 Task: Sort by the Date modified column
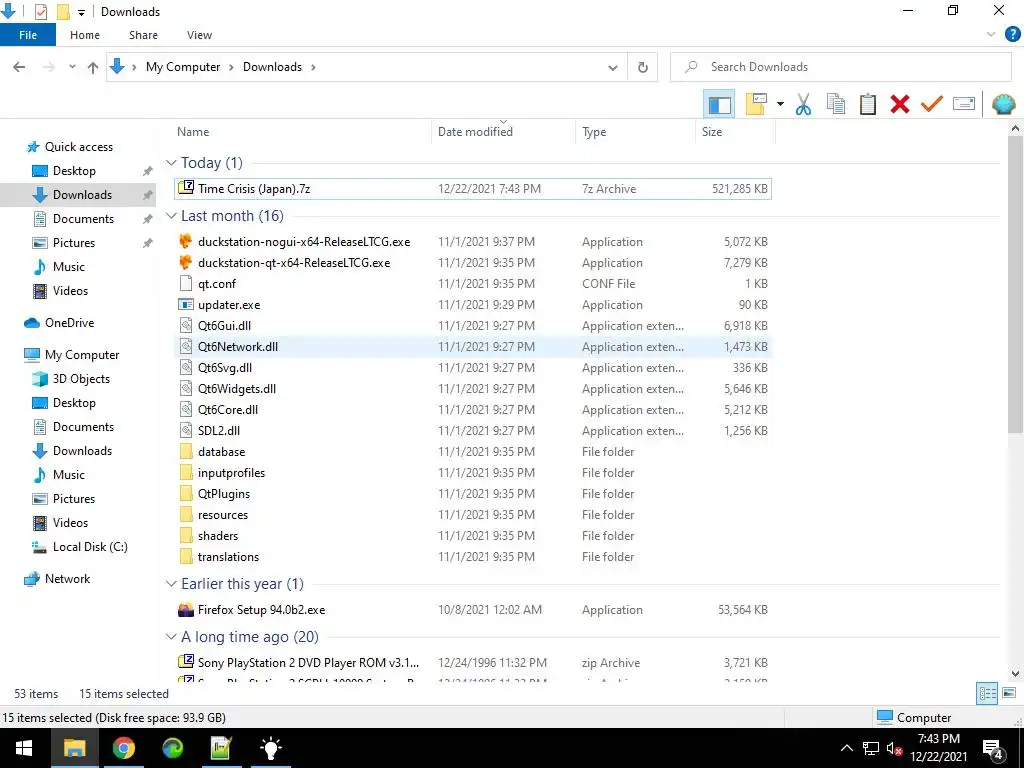[x=504, y=132]
